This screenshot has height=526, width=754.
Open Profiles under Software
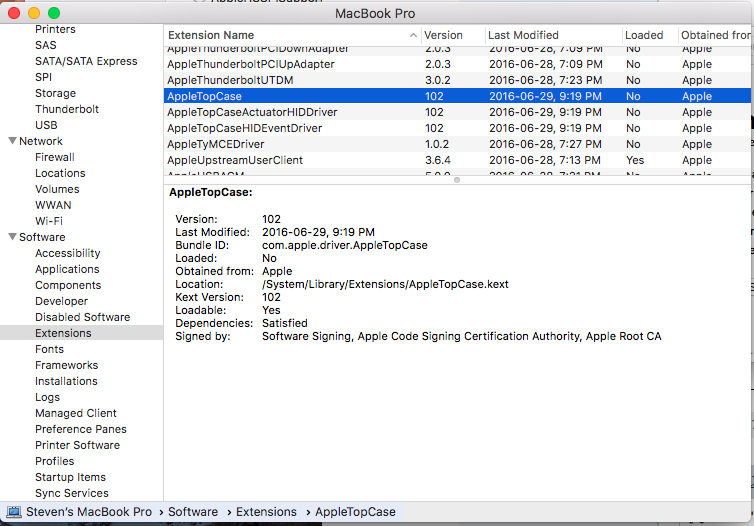coord(55,461)
